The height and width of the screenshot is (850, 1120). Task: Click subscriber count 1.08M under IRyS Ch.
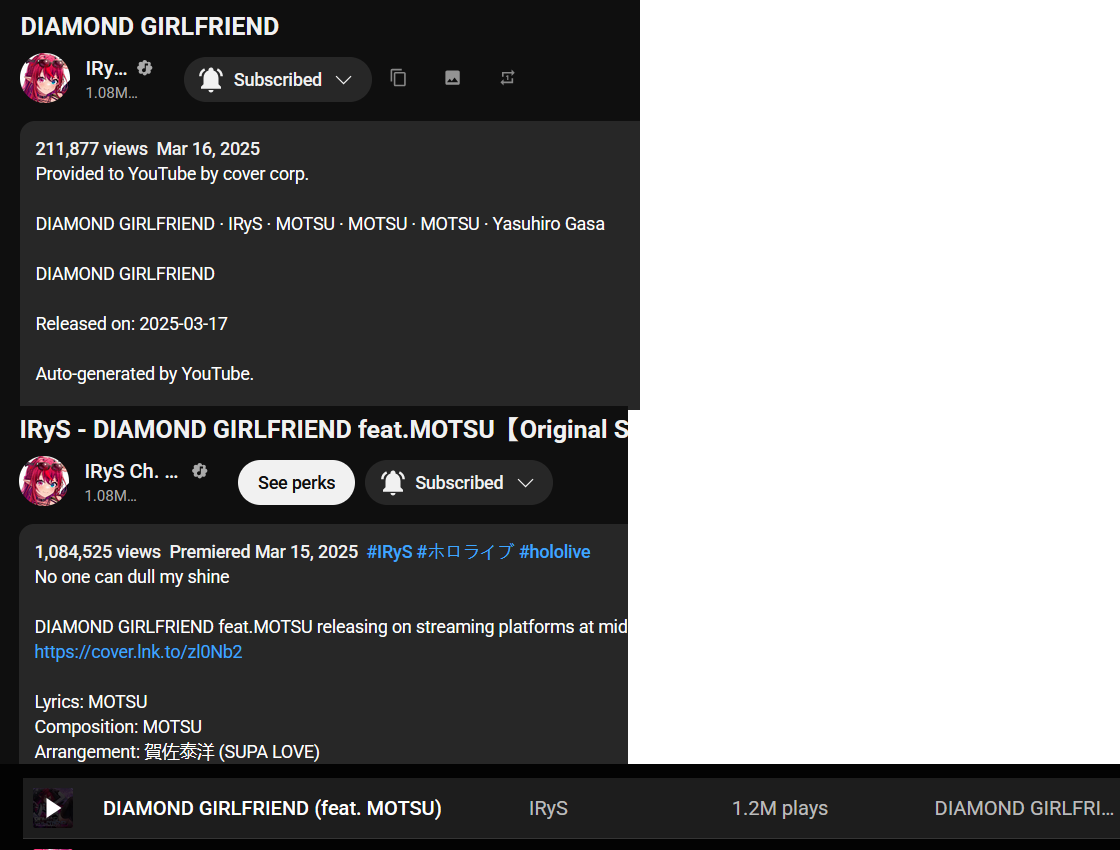111,496
